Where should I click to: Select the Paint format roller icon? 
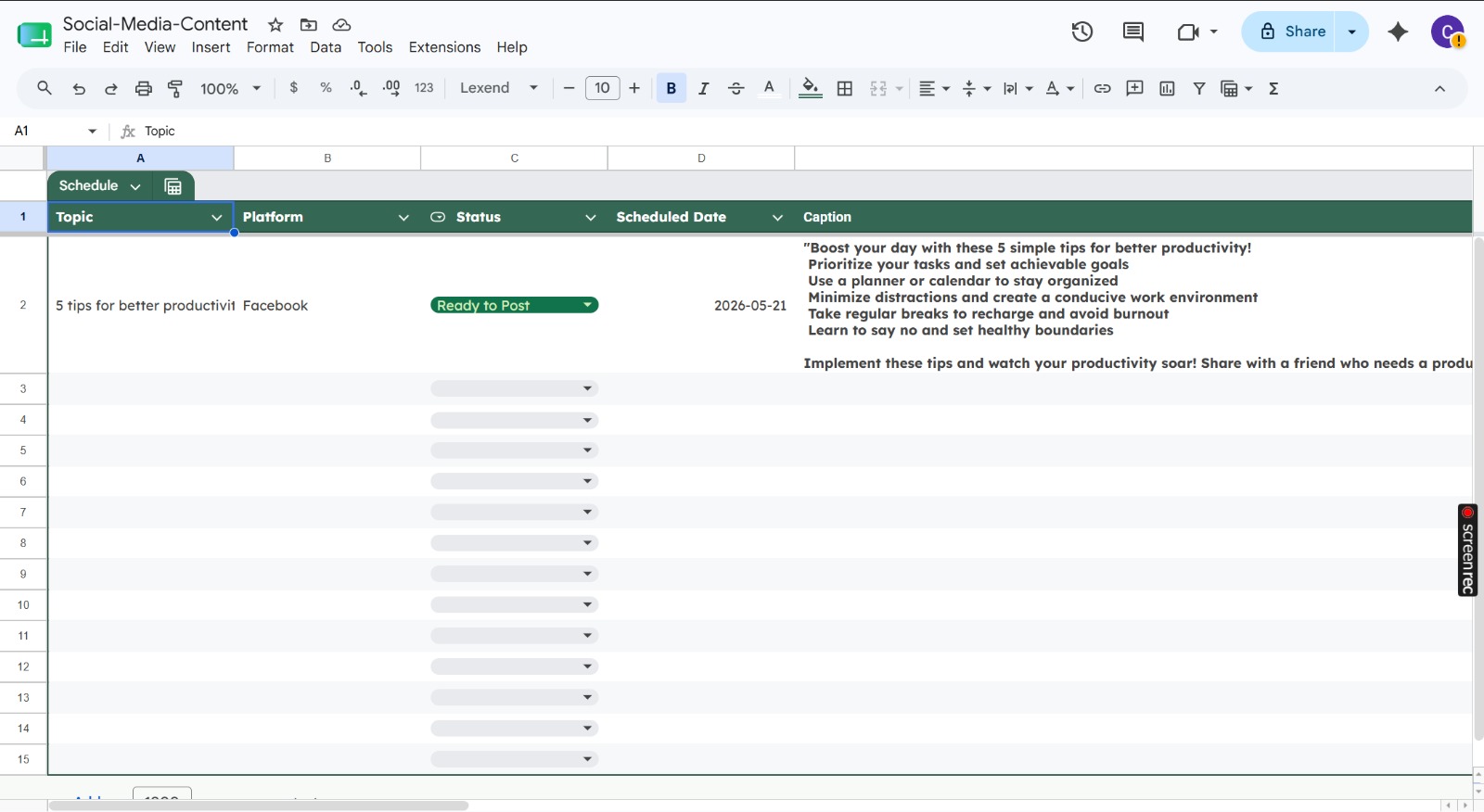tap(175, 89)
